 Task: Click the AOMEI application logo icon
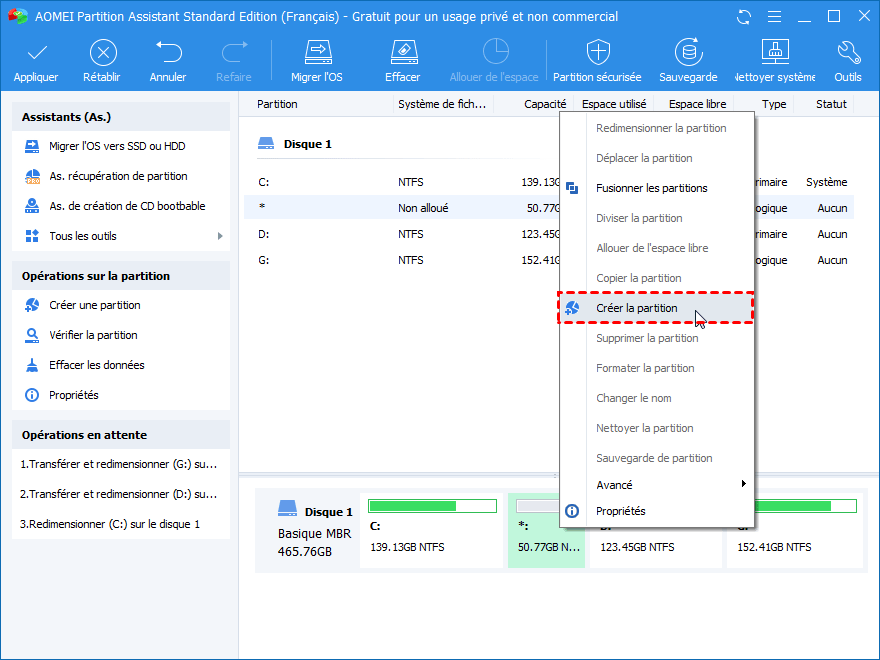(17, 16)
